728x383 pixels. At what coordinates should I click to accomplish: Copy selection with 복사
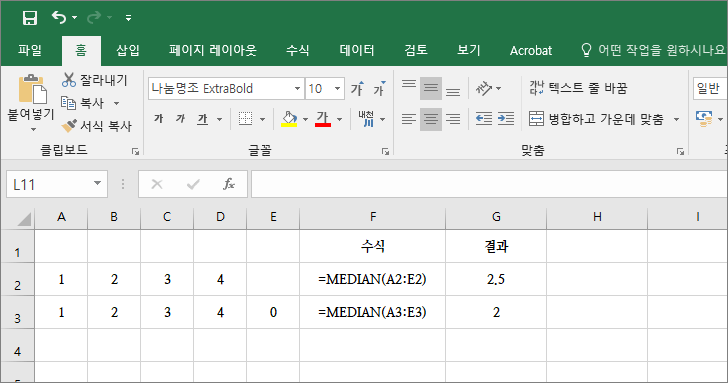coord(83,103)
